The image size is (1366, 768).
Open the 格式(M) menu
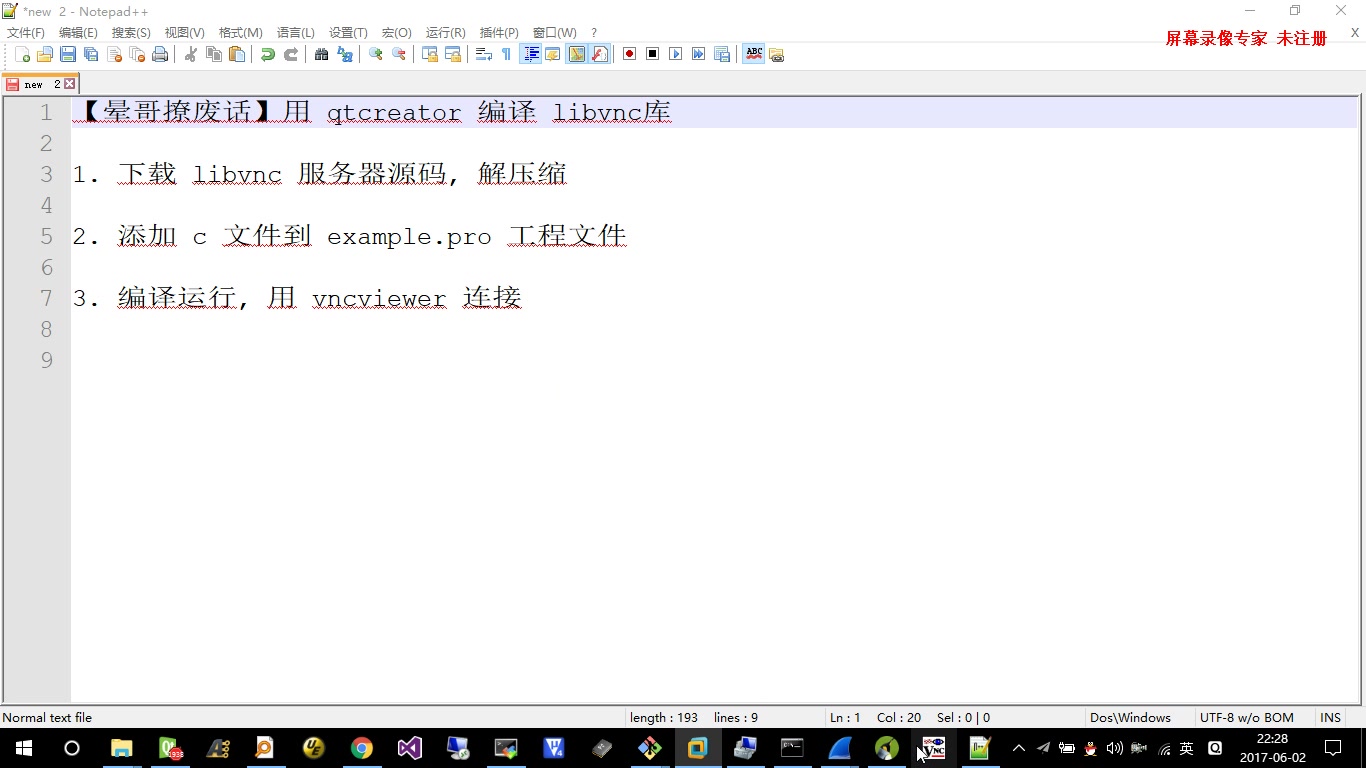coord(241,33)
